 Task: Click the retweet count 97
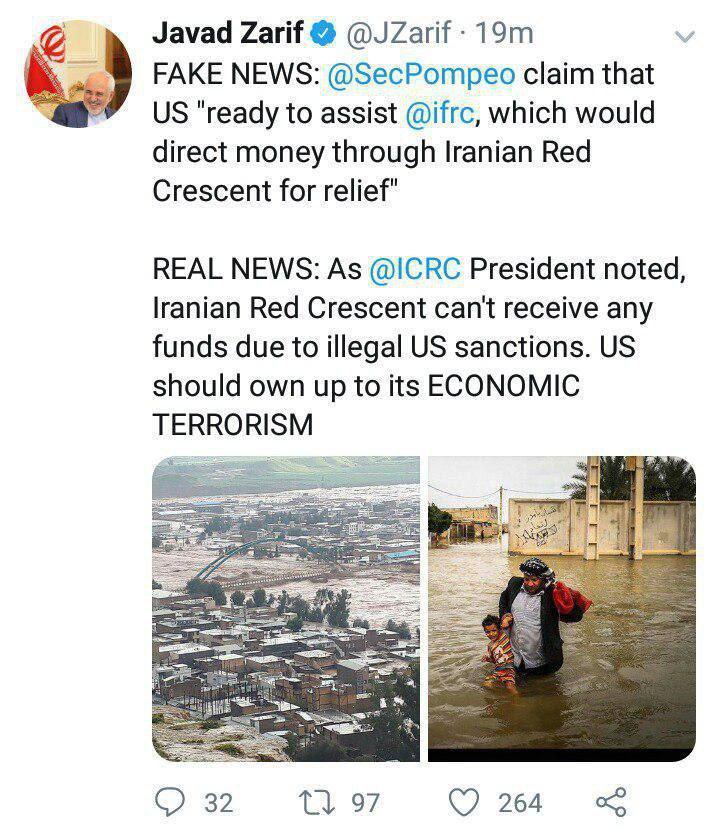pyautogui.click(x=364, y=802)
